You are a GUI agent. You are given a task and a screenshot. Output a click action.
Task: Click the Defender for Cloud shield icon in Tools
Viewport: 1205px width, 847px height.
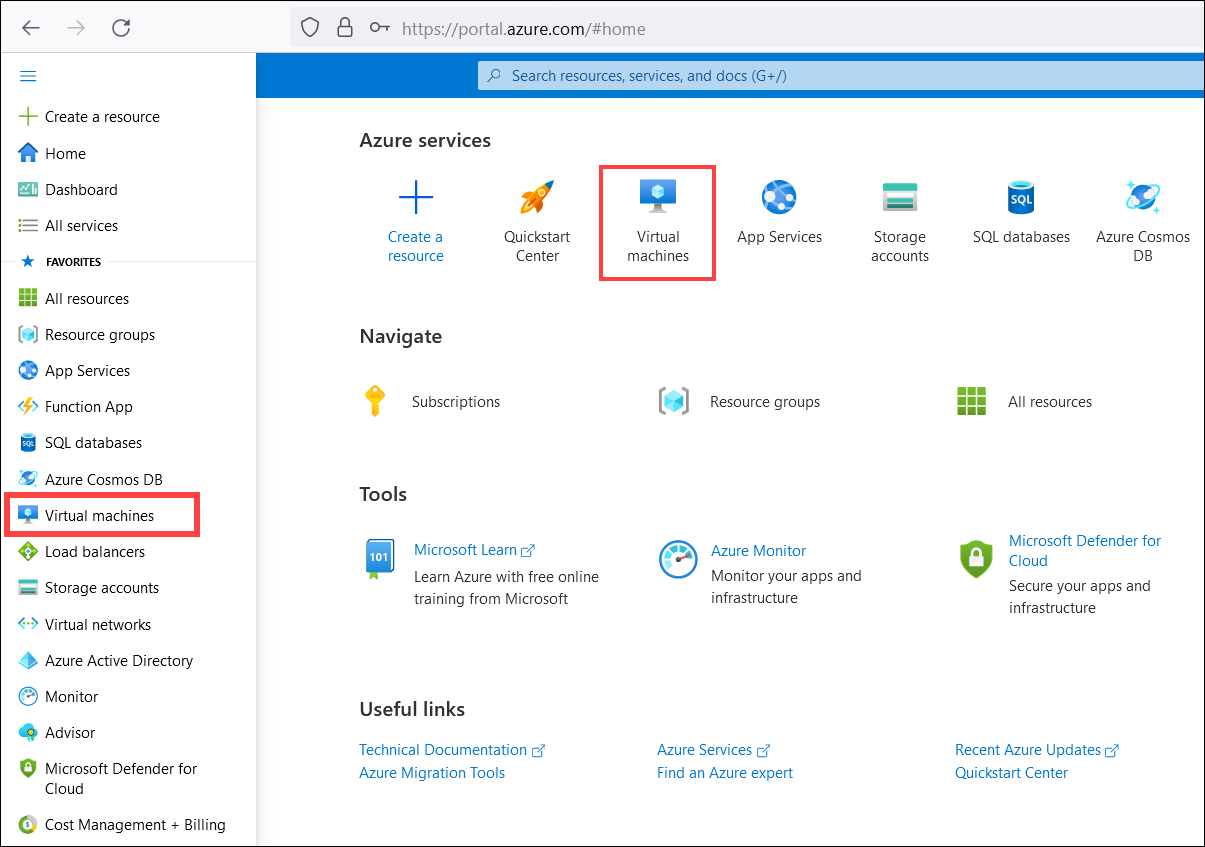click(x=976, y=559)
